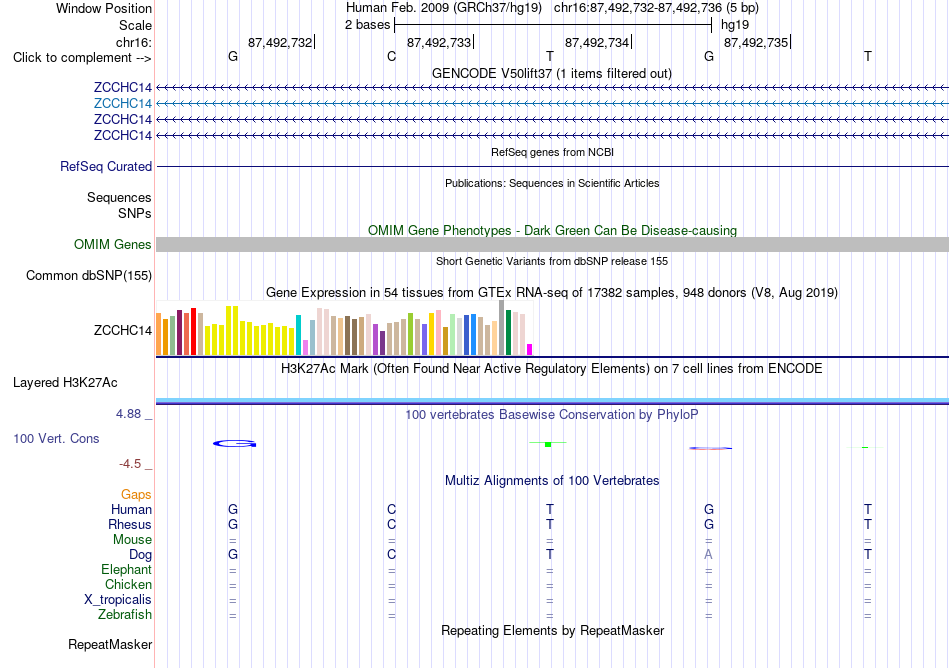Screen dimensions: 950x668
Task: Click the Sequences publications track label
Action: [x=119, y=197]
